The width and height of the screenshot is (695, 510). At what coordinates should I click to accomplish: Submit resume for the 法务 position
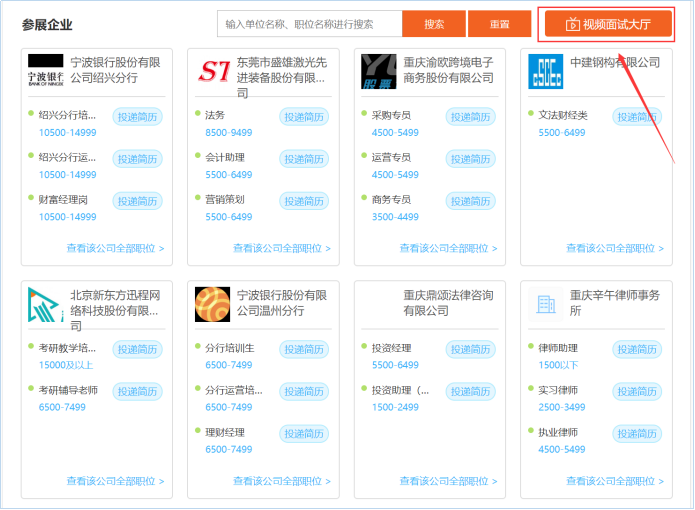(x=304, y=117)
